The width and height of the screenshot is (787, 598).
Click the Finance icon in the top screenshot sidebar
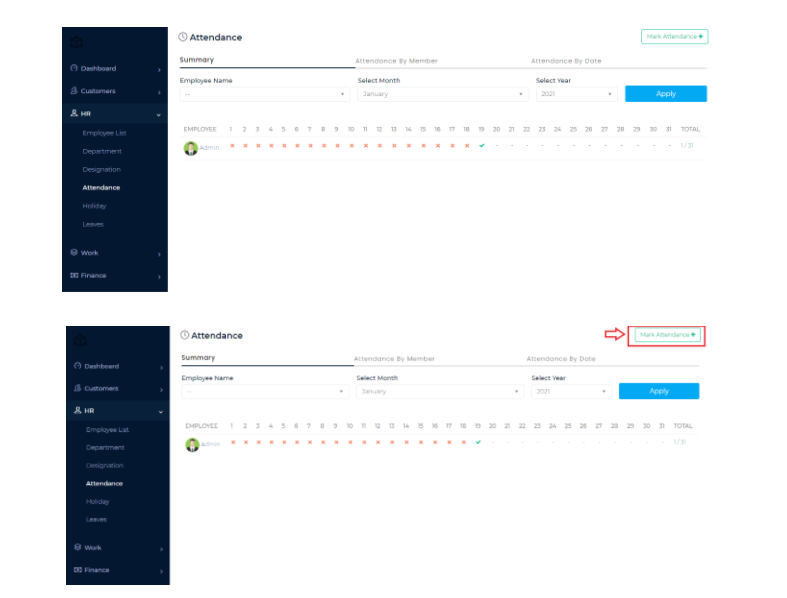coord(74,275)
